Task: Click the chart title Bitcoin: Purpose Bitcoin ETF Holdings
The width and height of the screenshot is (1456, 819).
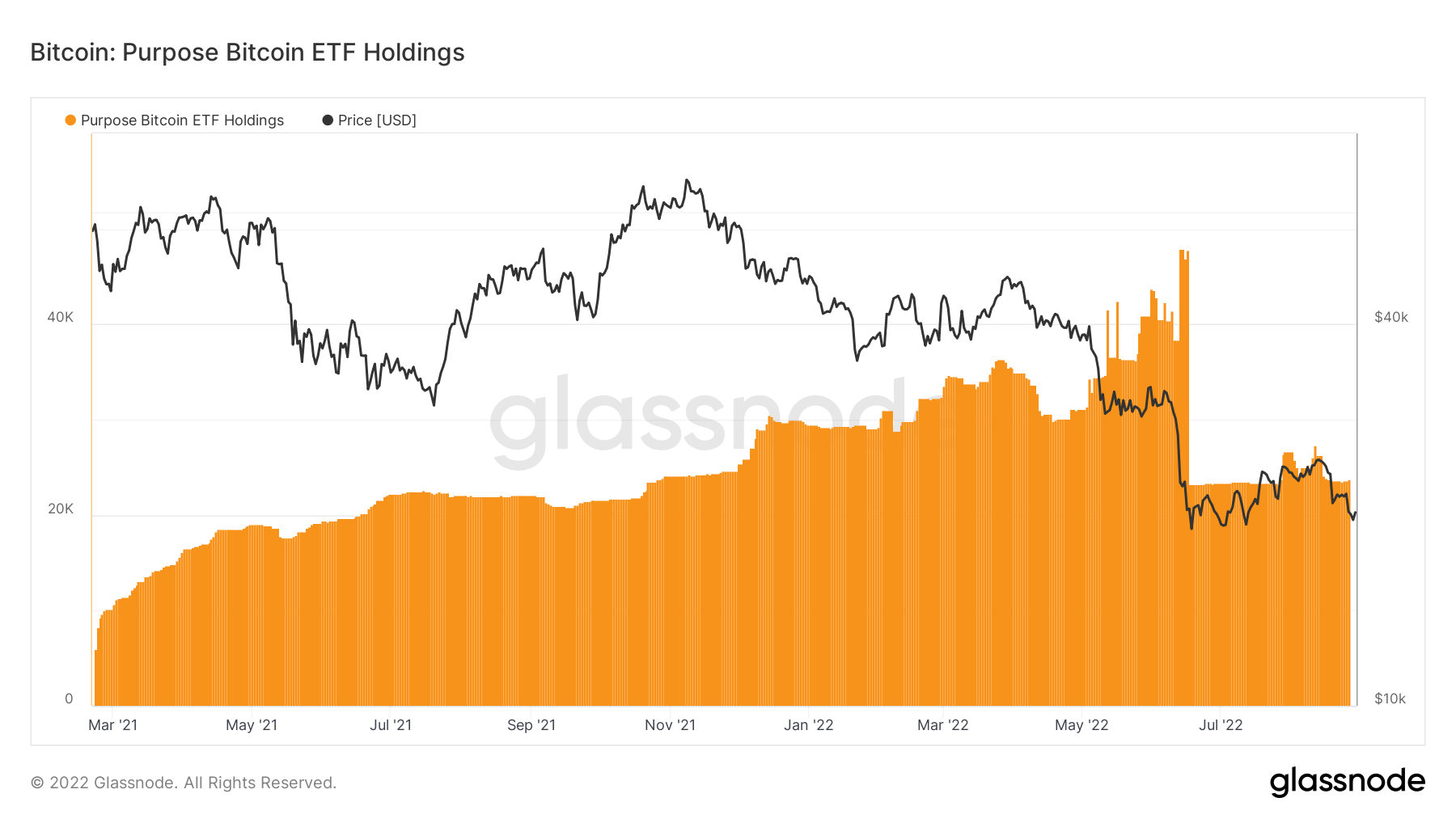Action: pos(248,53)
